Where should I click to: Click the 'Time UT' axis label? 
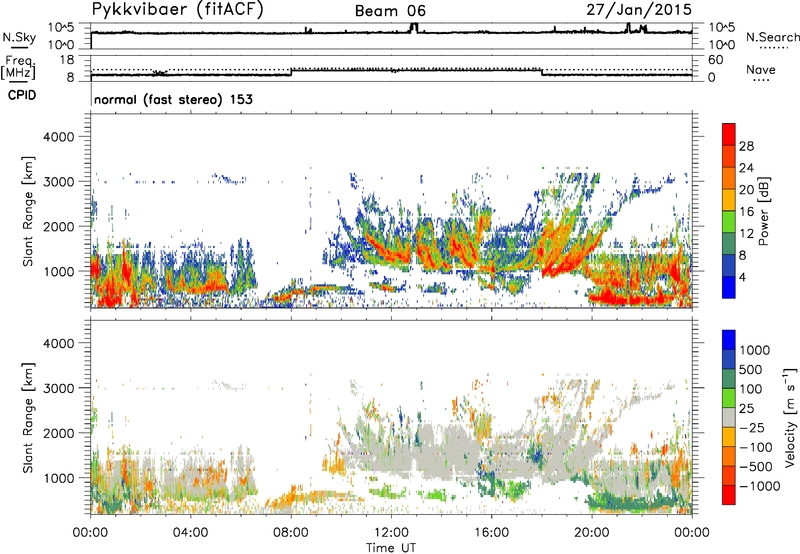[391, 548]
